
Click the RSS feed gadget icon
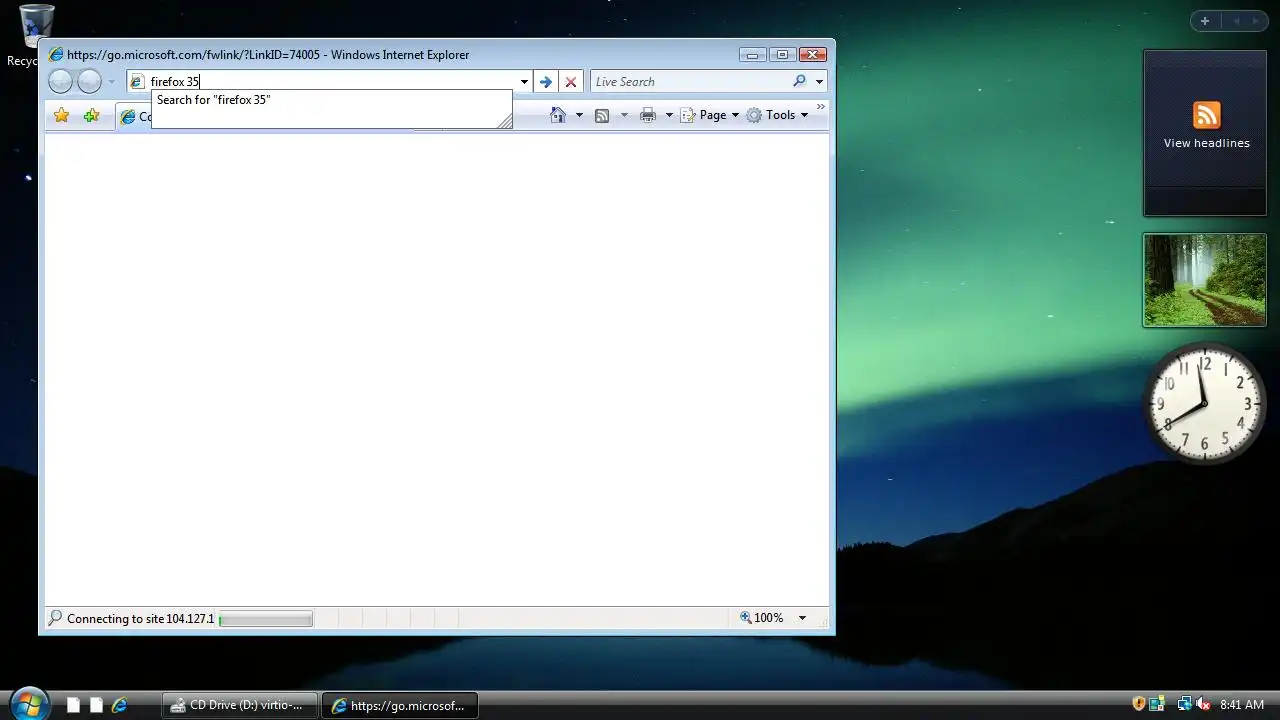tap(1206, 114)
